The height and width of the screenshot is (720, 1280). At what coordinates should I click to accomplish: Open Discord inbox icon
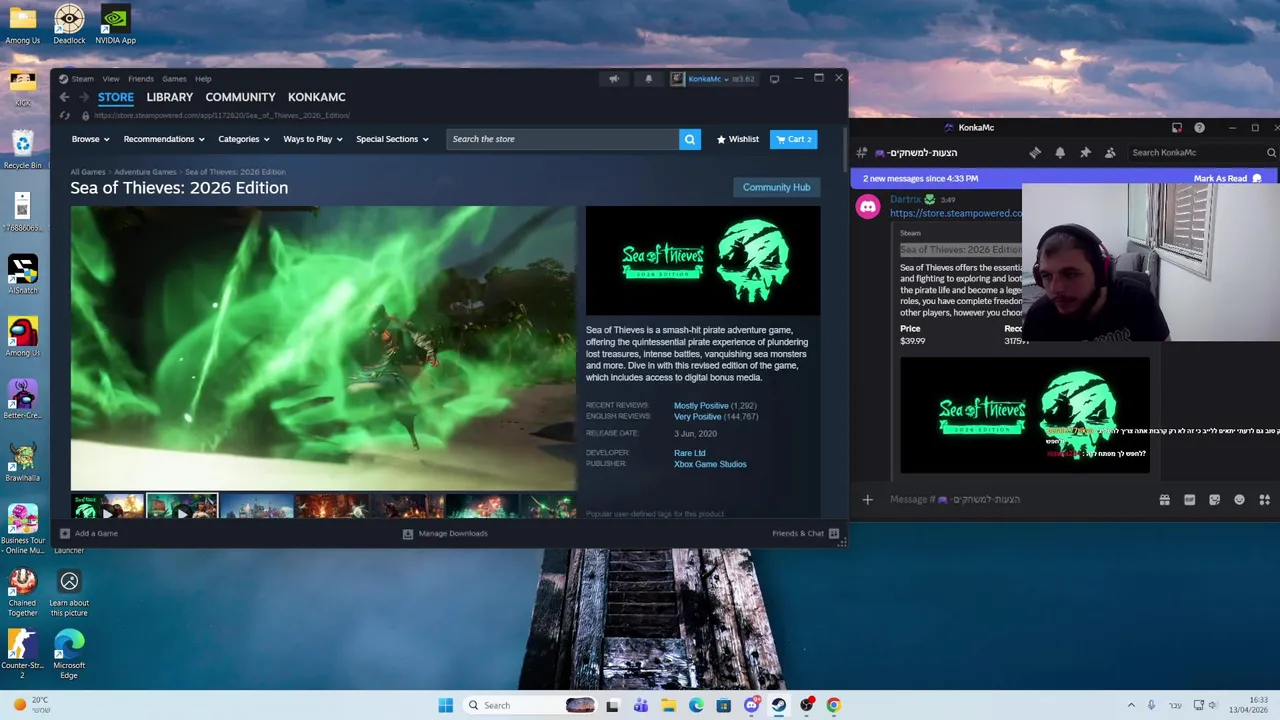(1177, 128)
